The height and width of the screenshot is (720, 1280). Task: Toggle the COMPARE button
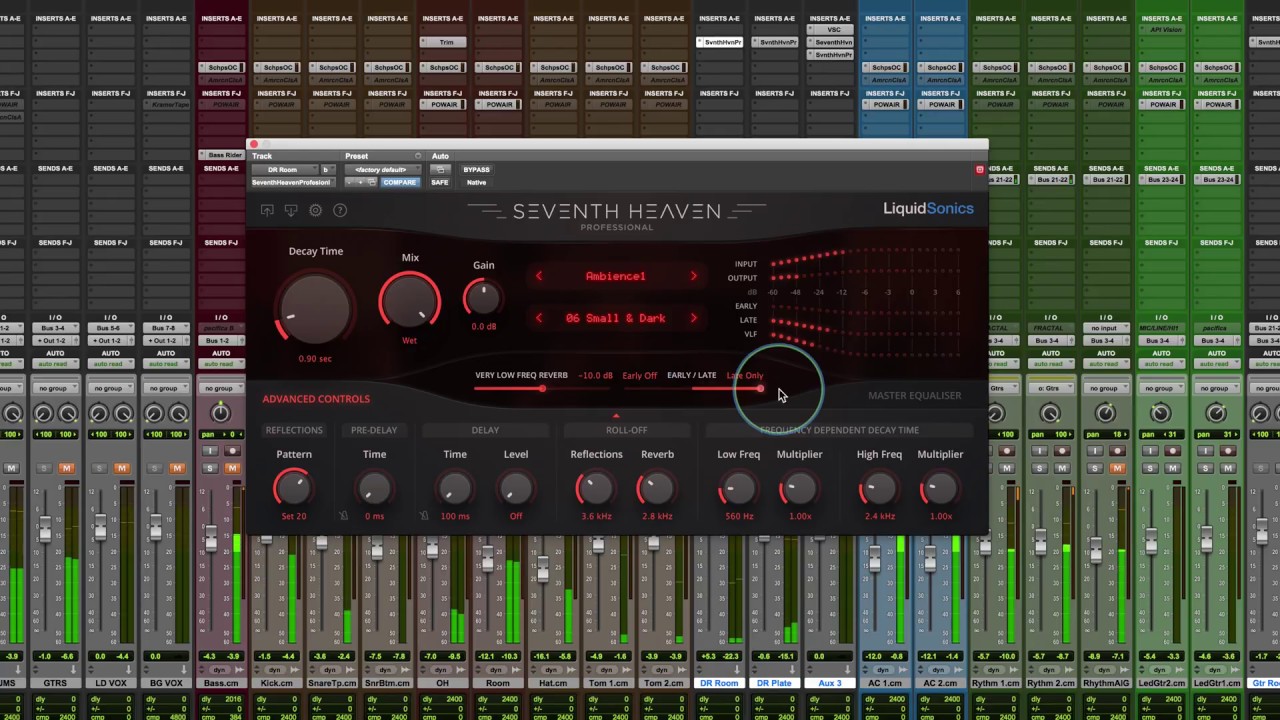coord(398,182)
